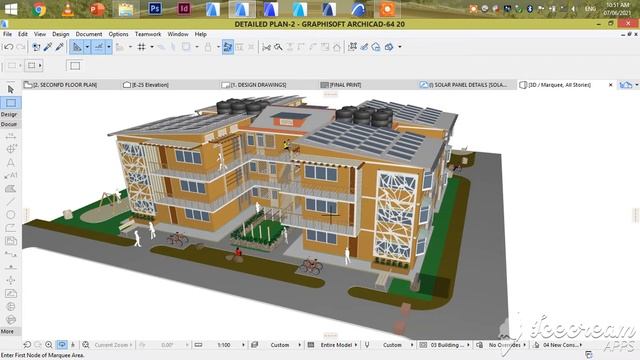Select the Section tool in toolbox
The width and height of the screenshot is (640, 360).
(x=11, y=254)
